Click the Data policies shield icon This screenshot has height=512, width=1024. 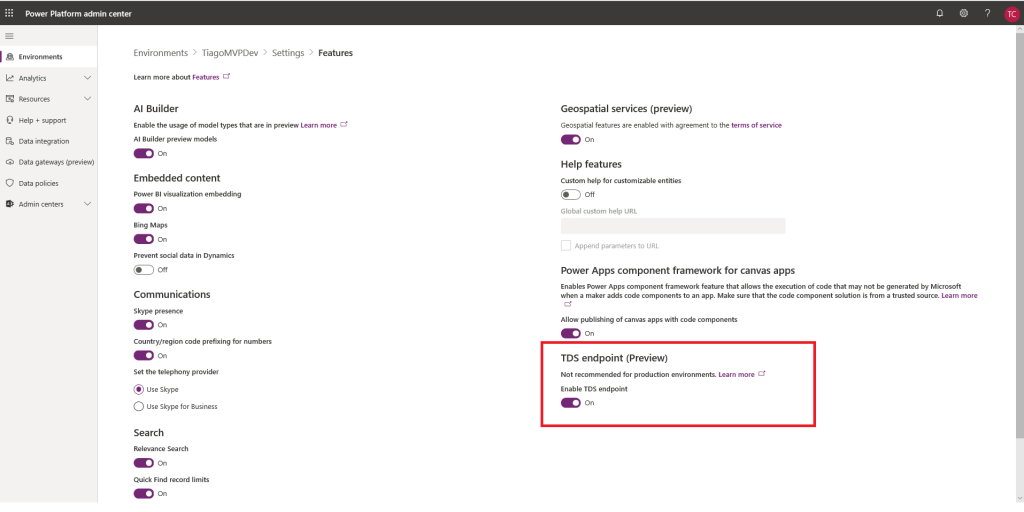[x=10, y=183]
